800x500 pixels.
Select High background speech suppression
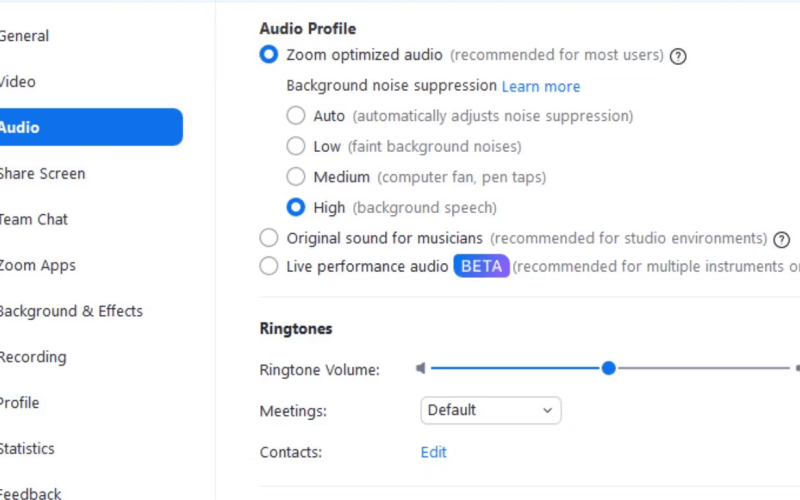296,207
